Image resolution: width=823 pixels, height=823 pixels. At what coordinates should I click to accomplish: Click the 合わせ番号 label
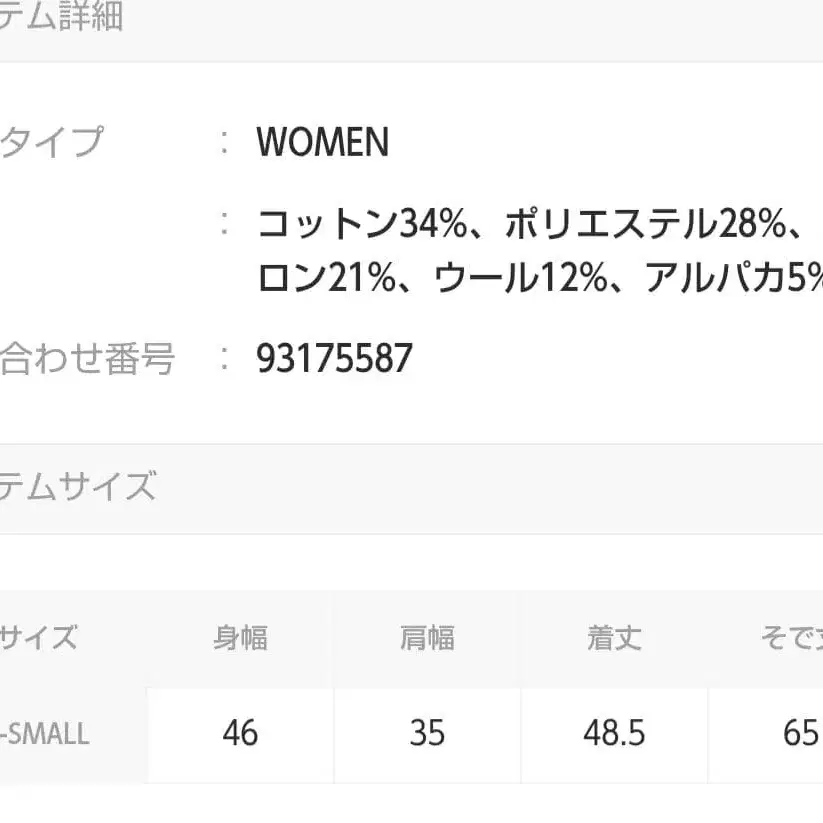pyautogui.click(x=90, y=360)
